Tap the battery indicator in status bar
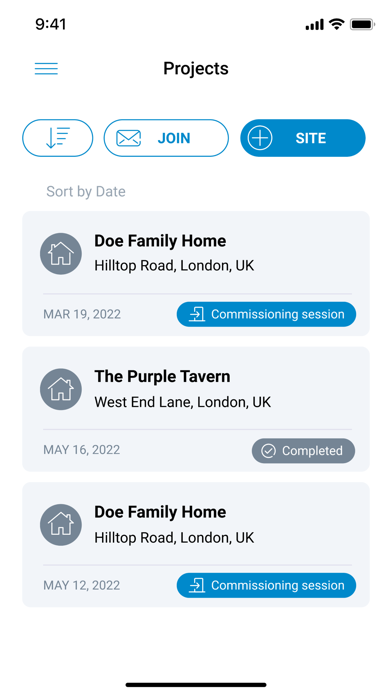The image size is (392, 696). 363,25
